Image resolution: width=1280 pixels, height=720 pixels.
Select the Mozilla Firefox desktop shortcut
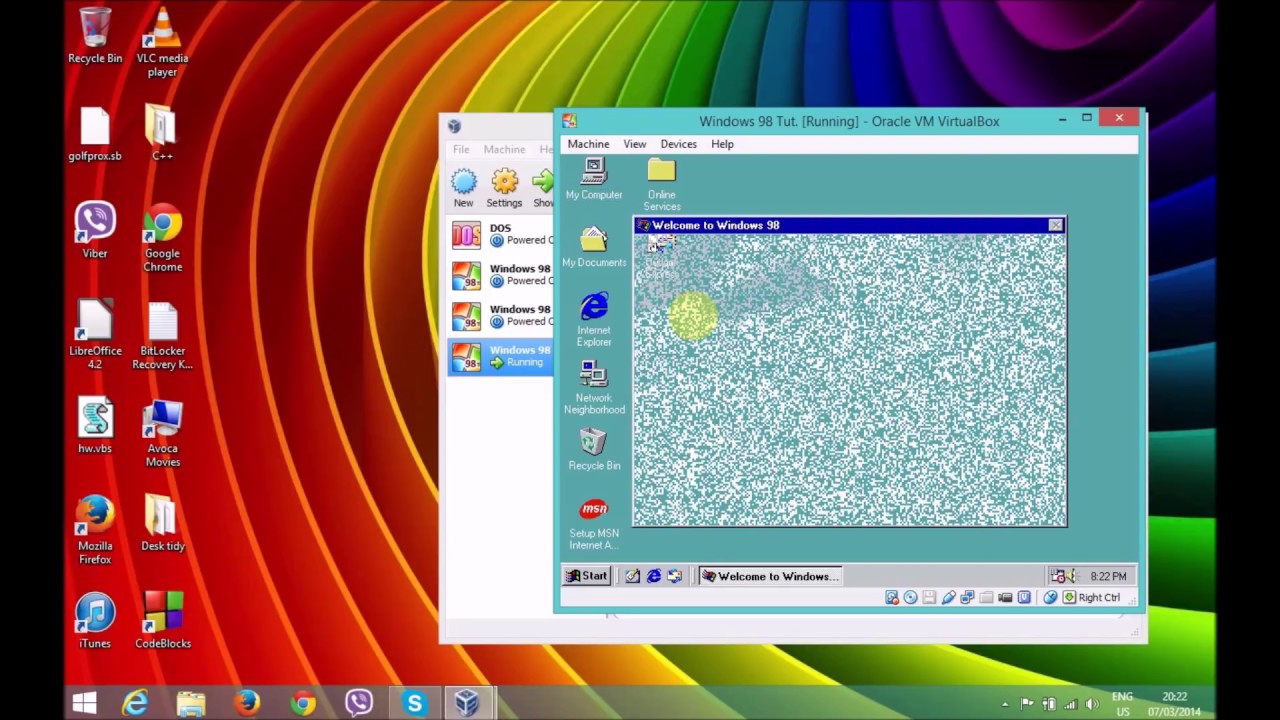point(95,530)
